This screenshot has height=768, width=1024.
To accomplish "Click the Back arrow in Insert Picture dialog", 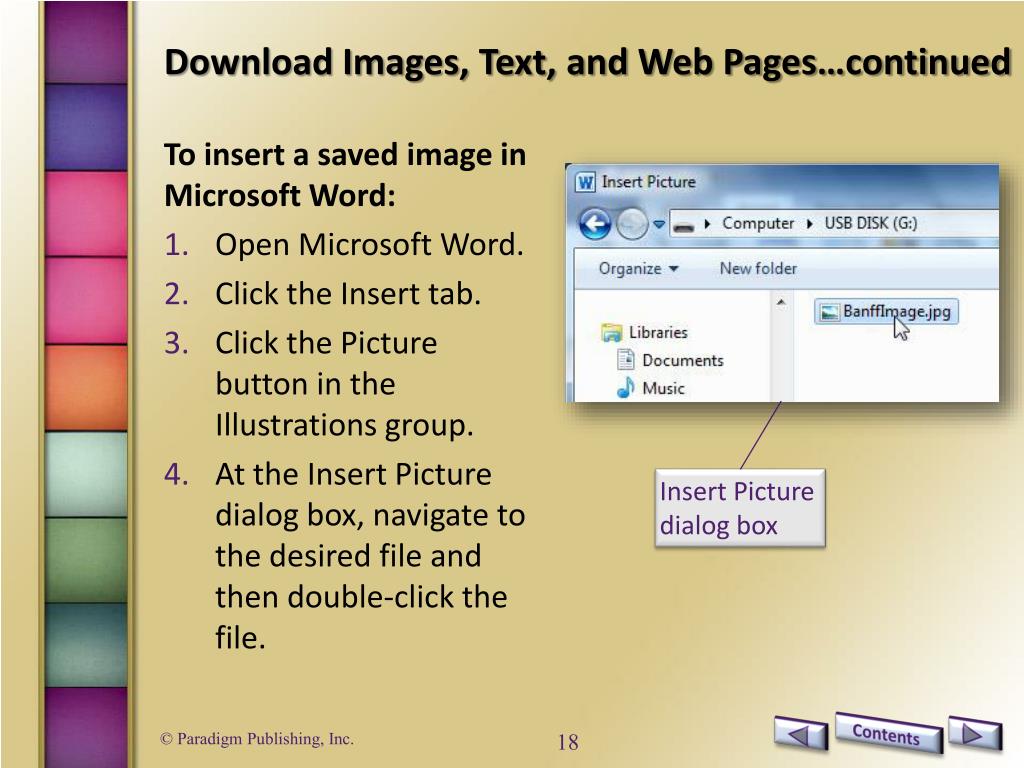I will coord(594,224).
